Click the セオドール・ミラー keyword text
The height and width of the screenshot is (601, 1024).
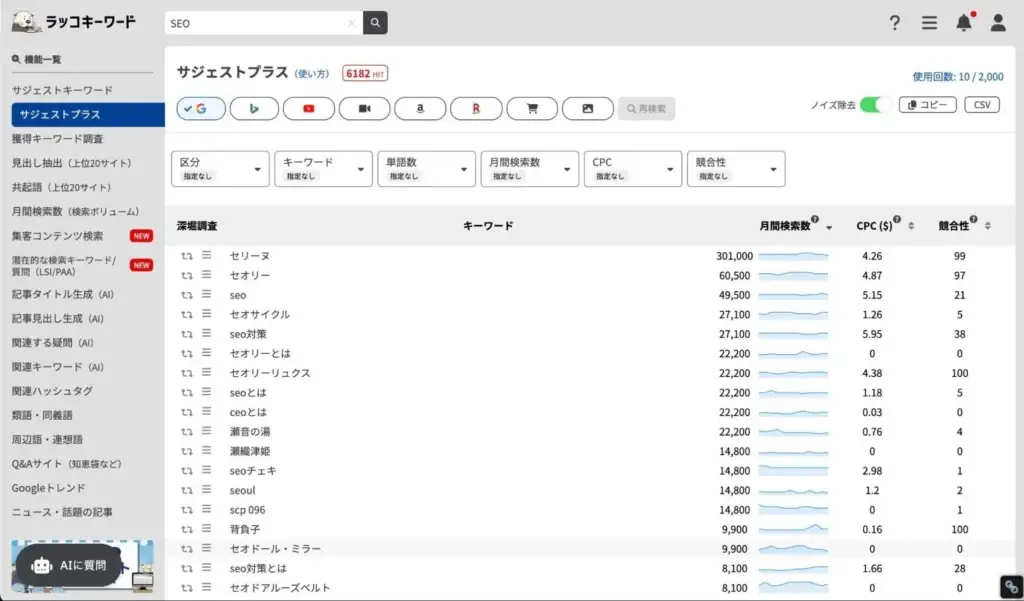275,549
